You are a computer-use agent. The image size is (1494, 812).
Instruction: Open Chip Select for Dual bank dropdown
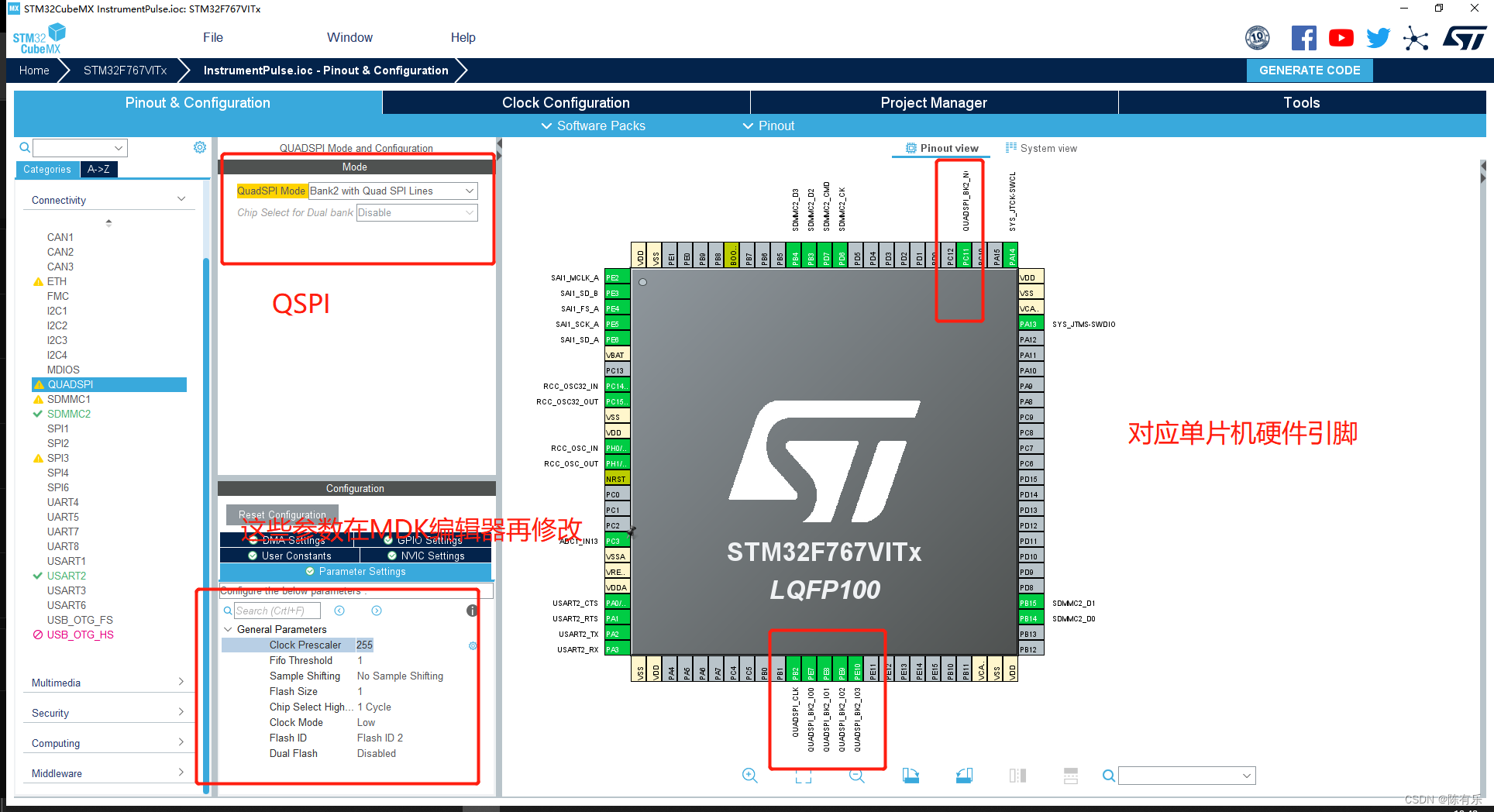tap(417, 212)
